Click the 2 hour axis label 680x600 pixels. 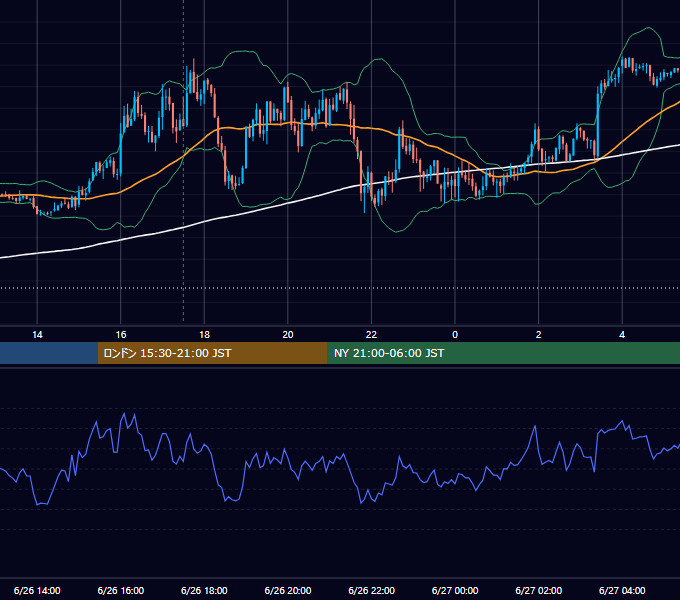[x=539, y=335]
